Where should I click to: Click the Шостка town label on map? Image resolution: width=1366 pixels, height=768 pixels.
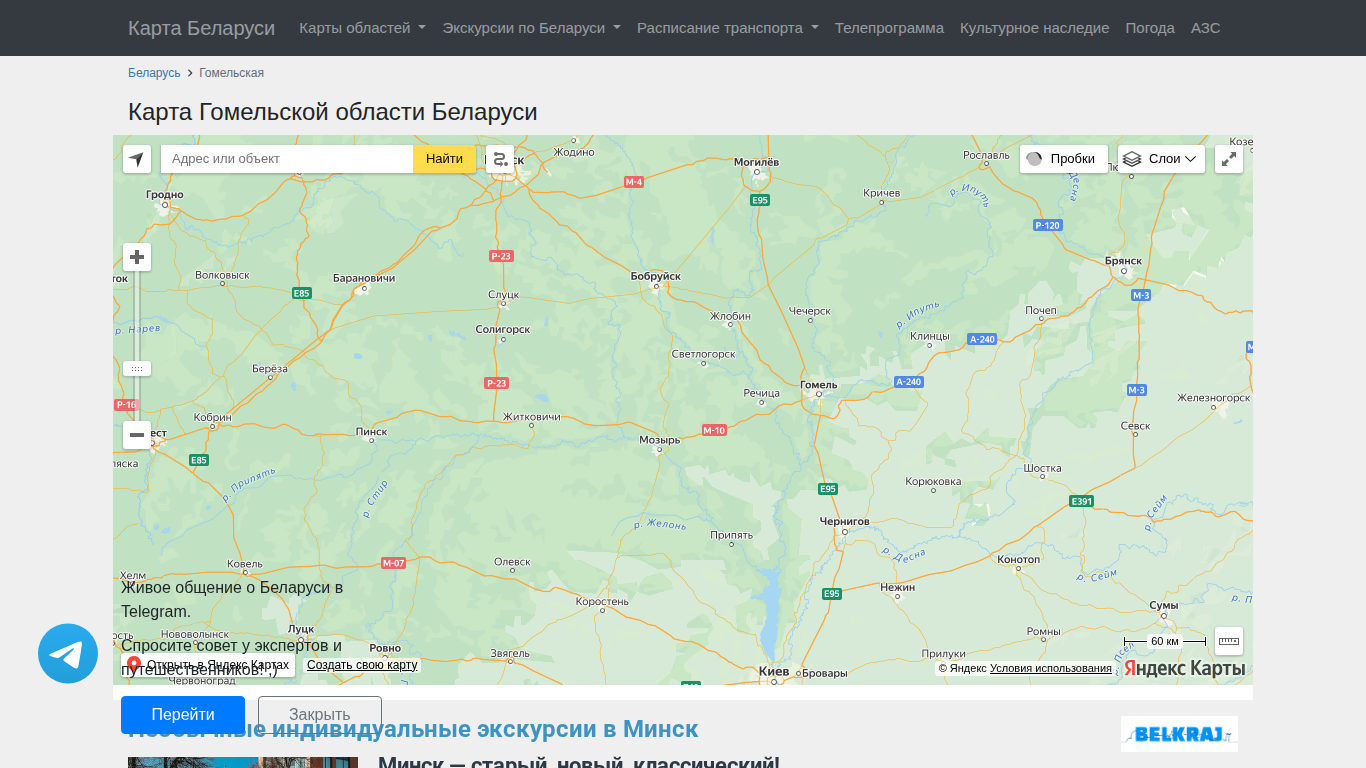pos(1042,468)
